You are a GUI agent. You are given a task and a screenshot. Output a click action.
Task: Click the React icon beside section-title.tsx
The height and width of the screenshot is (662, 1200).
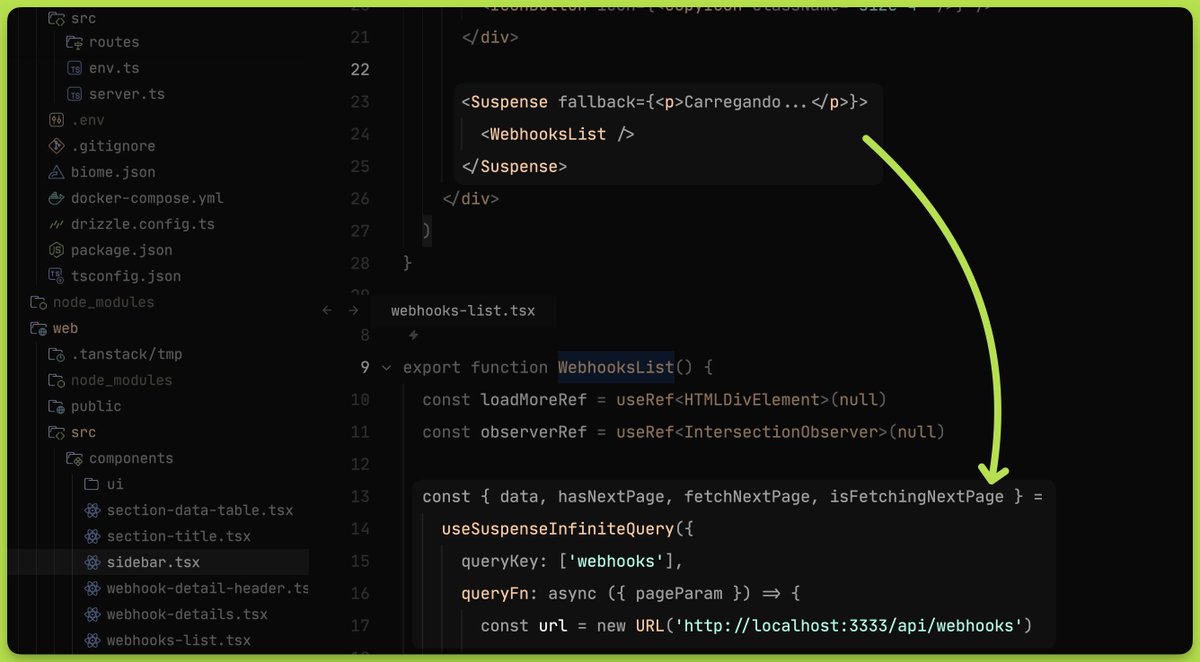pos(93,536)
